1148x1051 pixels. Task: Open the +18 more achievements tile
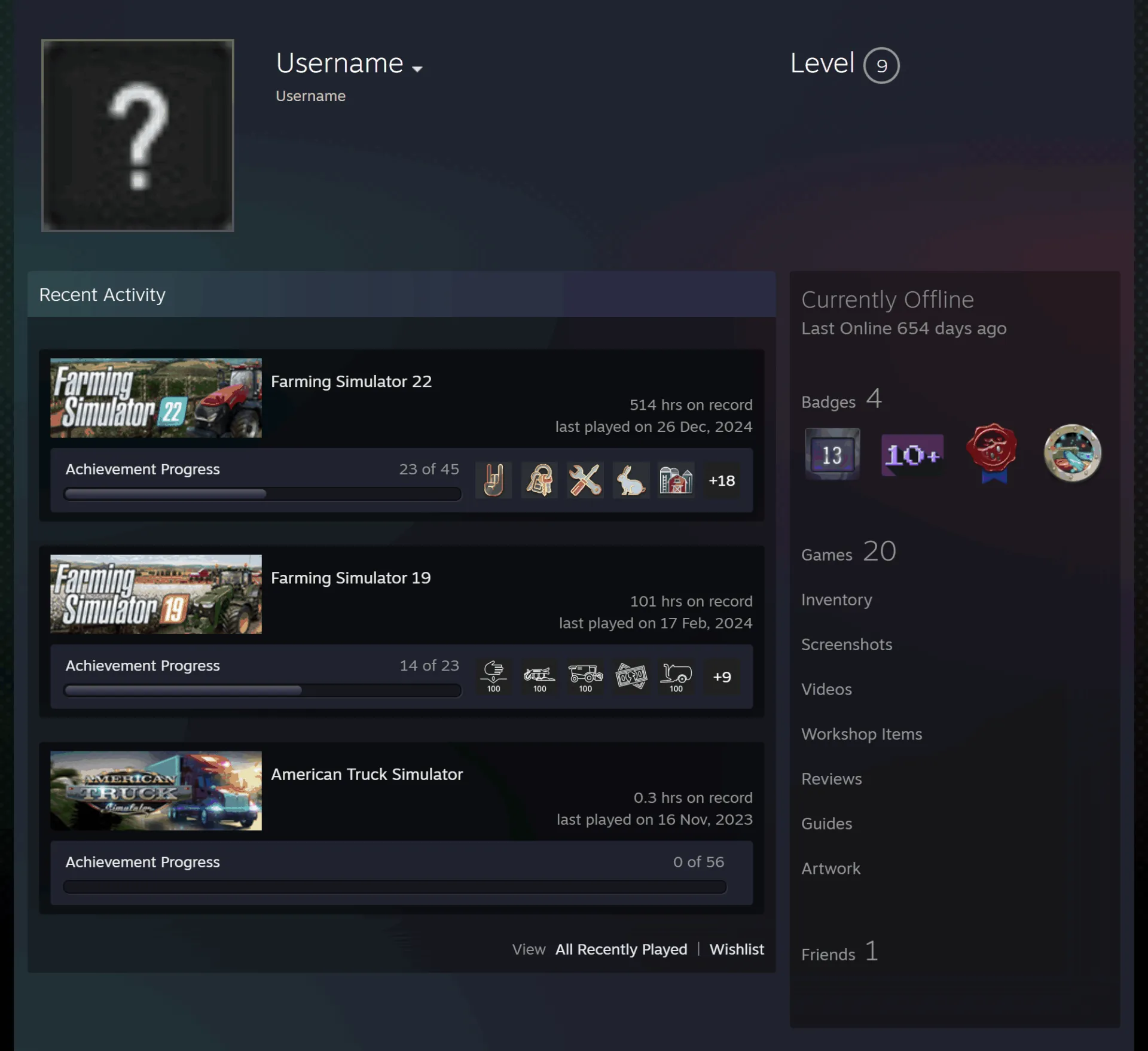(x=722, y=480)
